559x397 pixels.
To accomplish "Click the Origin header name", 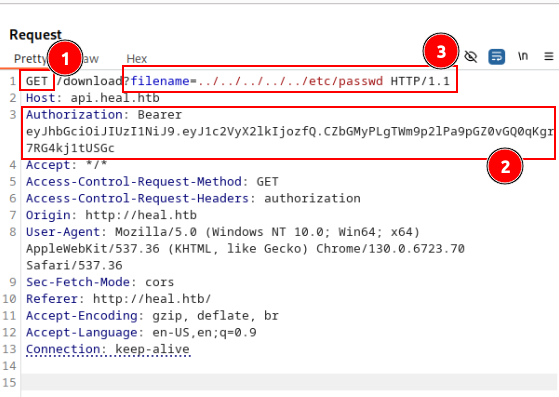I will pyautogui.click(x=48, y=215).
